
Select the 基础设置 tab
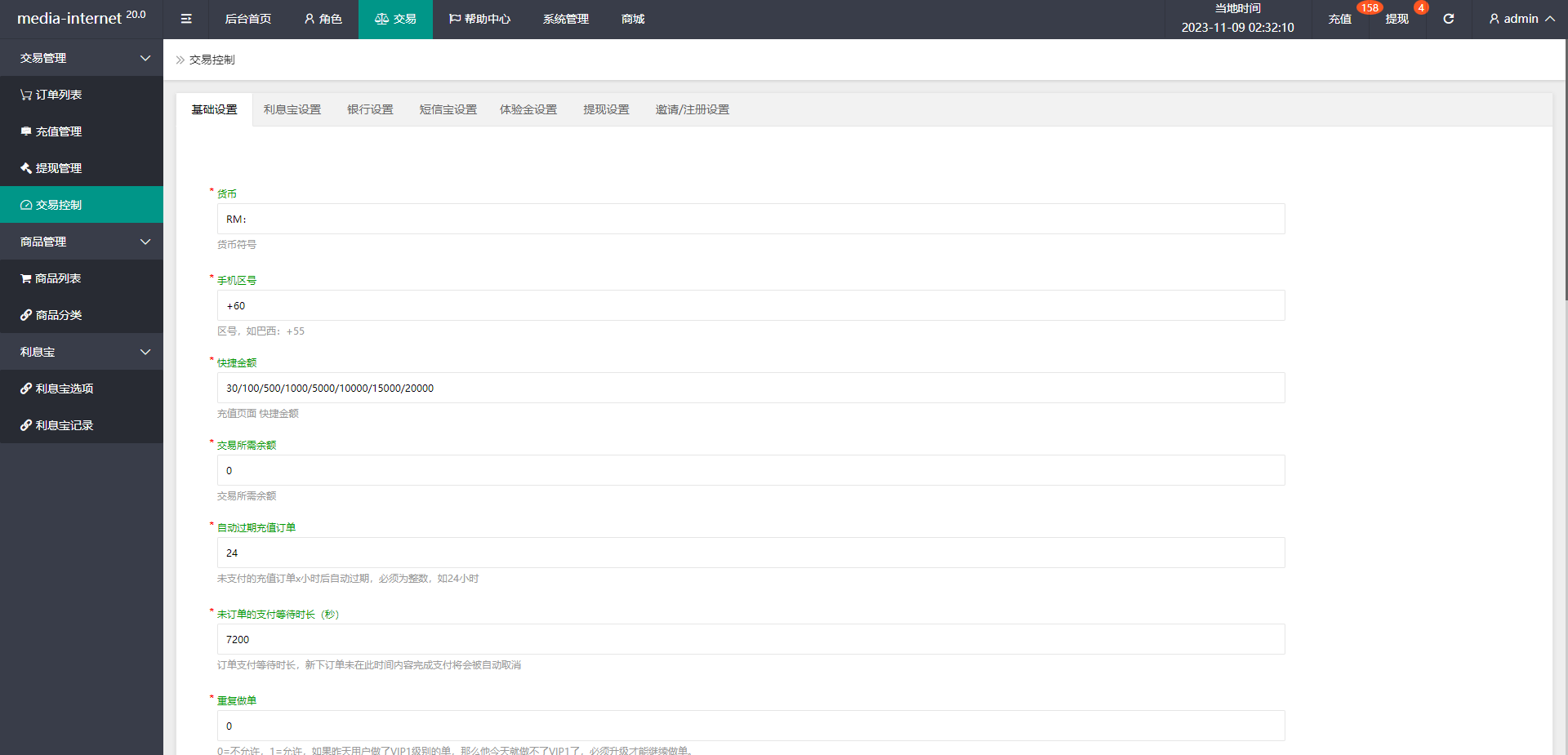(214, 109)
